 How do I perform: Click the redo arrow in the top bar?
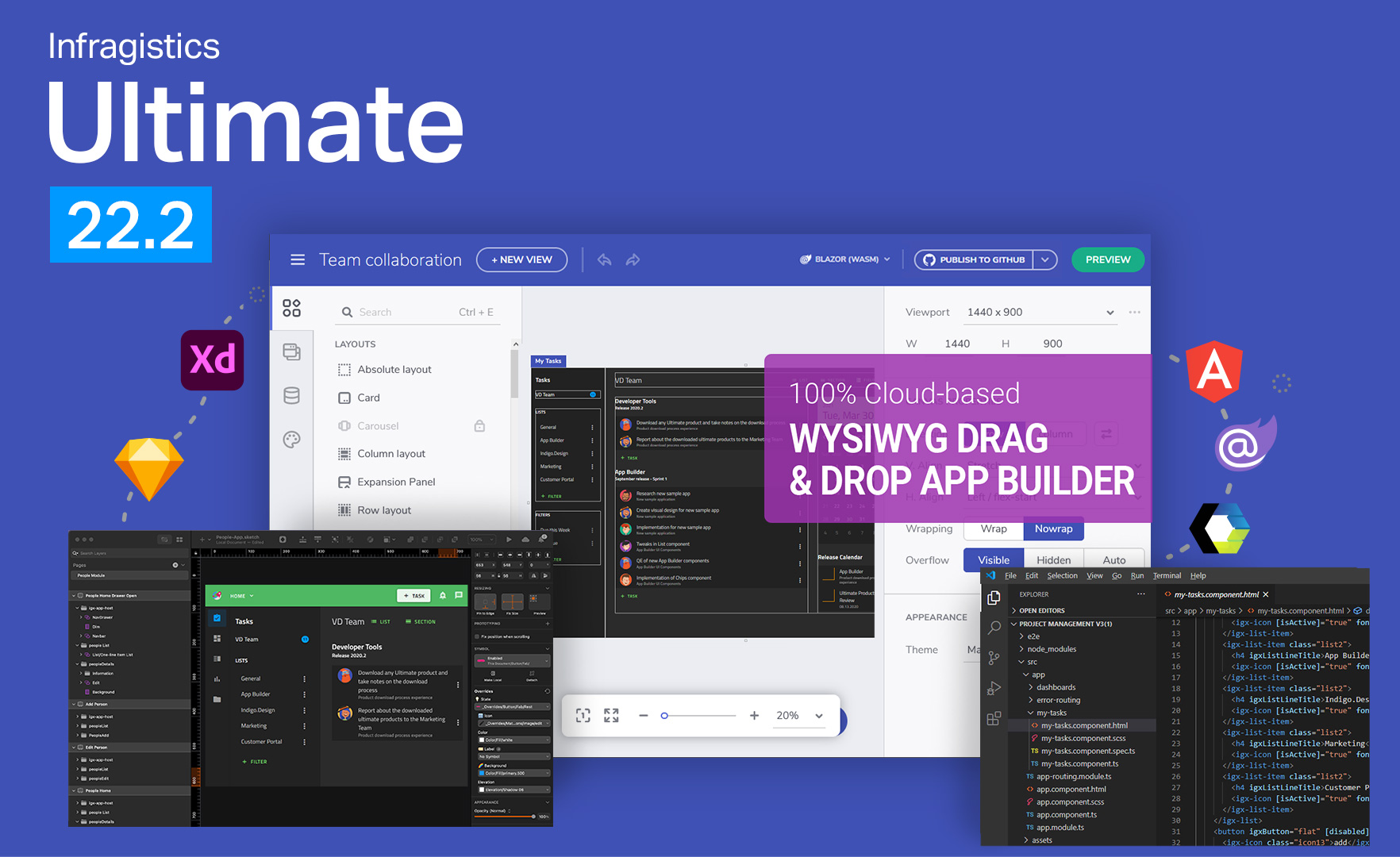pyautogui.click(x=633, y=260)
